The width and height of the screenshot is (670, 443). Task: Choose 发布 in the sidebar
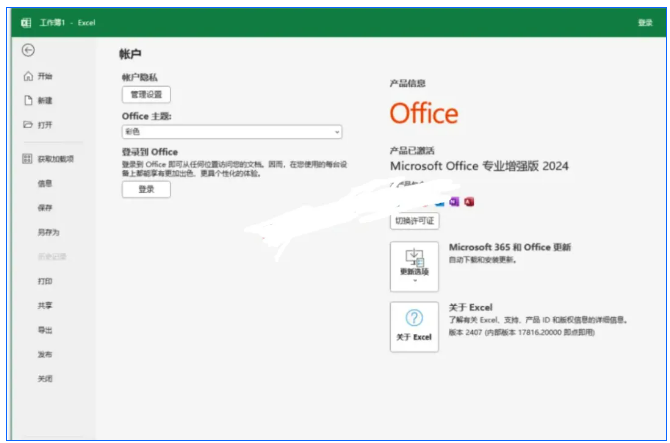click(45, 354)
